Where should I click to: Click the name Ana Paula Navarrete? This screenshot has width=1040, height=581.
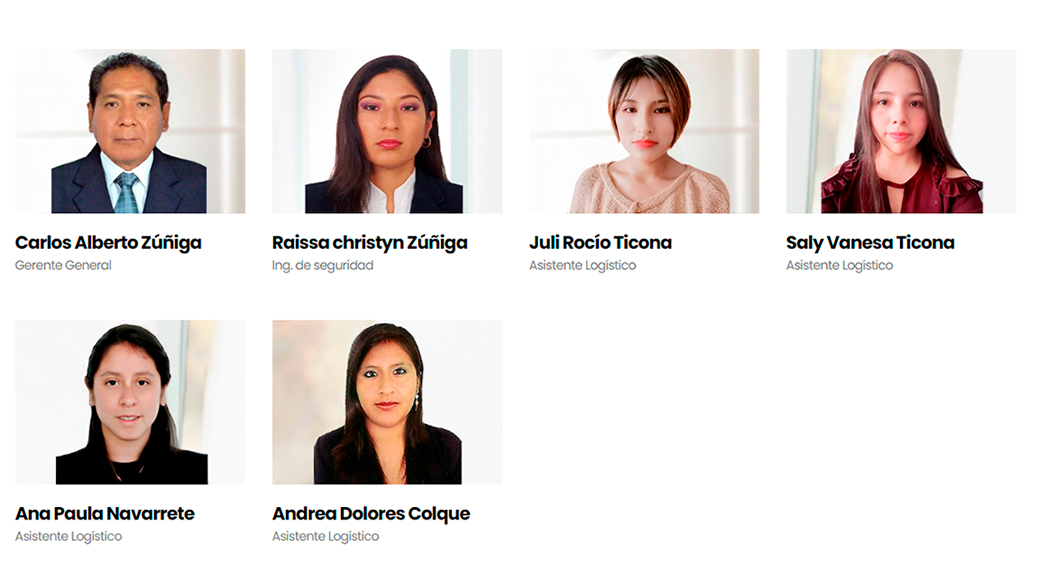click(105, 513)
